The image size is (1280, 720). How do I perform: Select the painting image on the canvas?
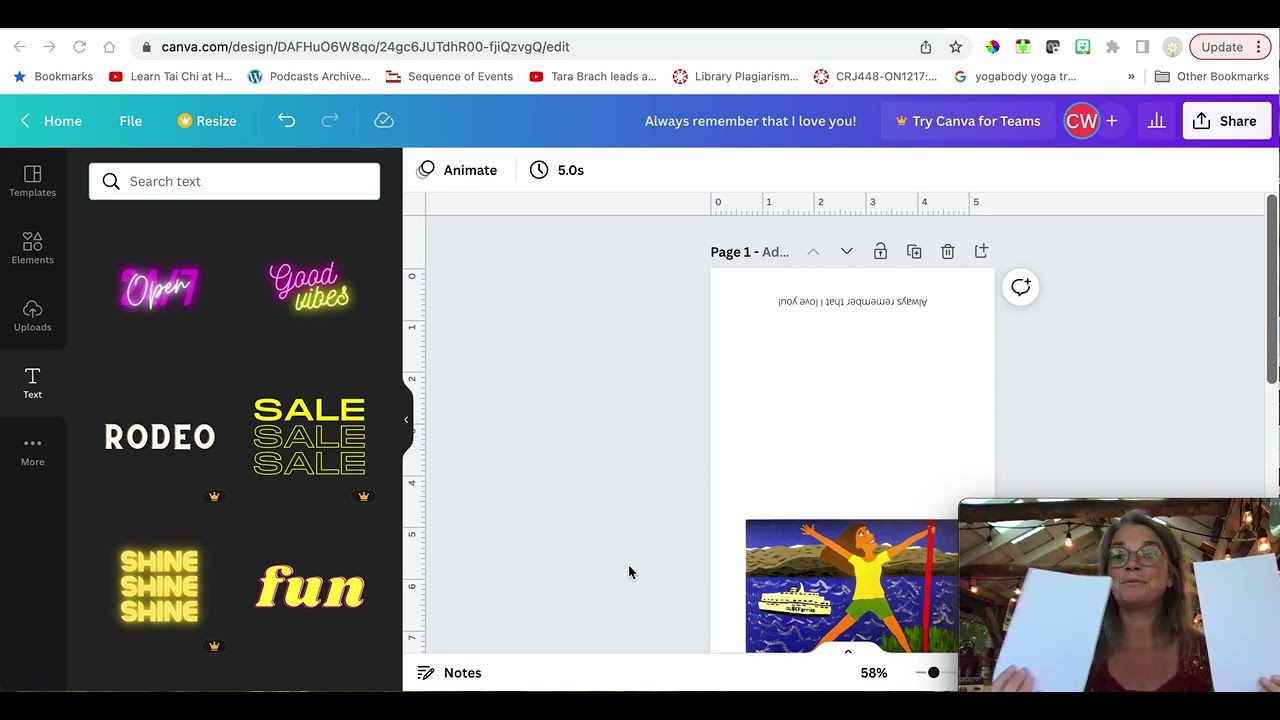(x=852, y=586)
